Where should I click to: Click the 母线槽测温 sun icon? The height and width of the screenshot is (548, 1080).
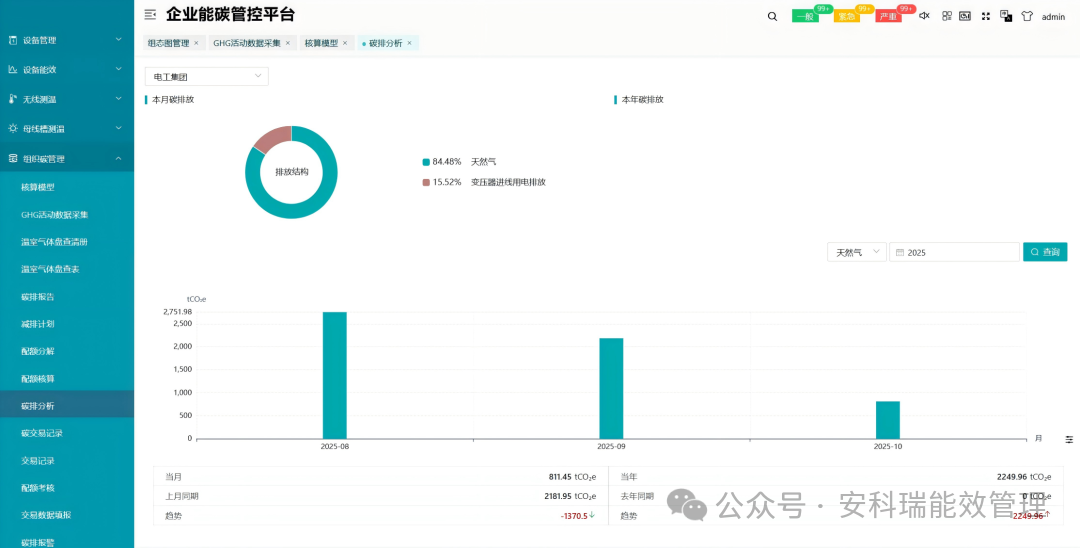12,129
